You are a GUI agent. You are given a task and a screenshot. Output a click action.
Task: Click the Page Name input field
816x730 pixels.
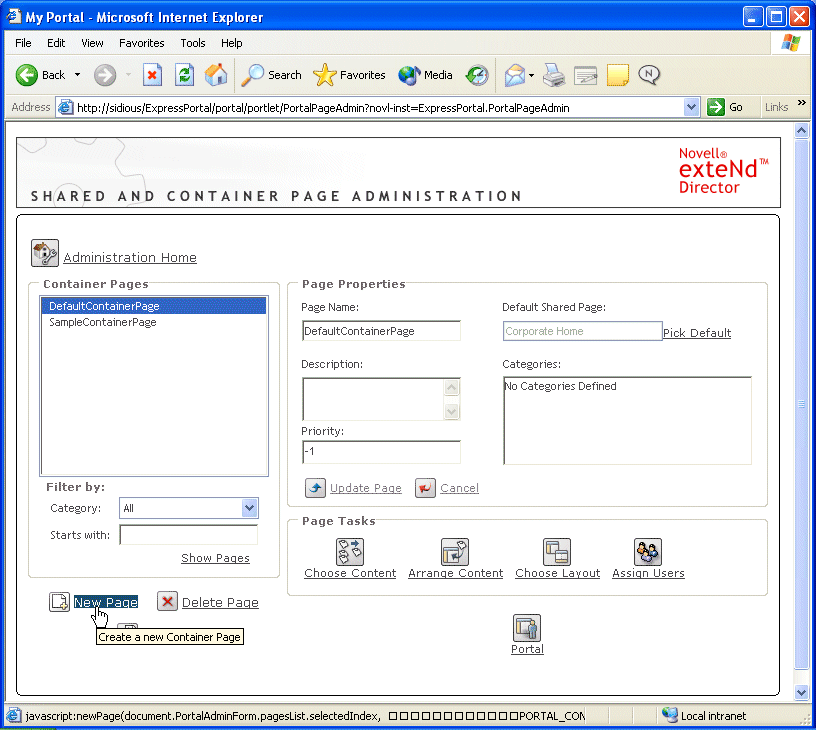[x=381, y=331]
